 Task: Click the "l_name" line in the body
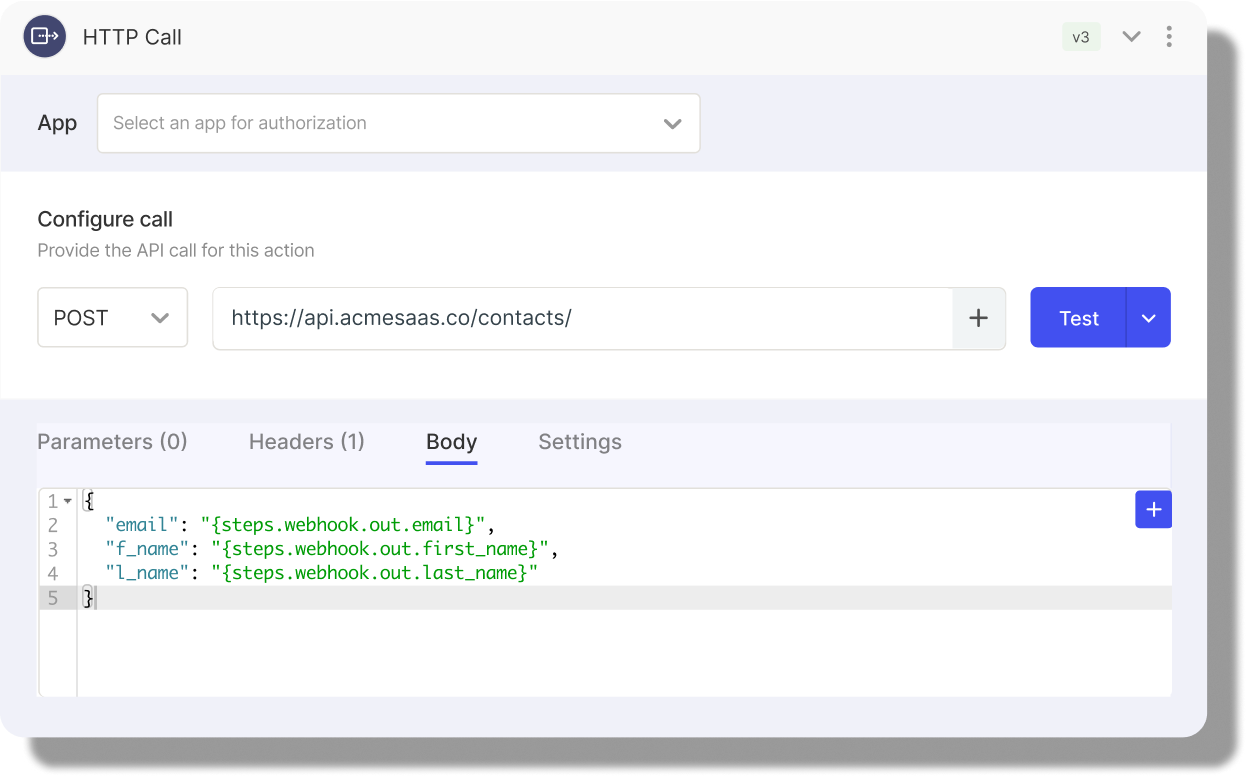[321, 573]
